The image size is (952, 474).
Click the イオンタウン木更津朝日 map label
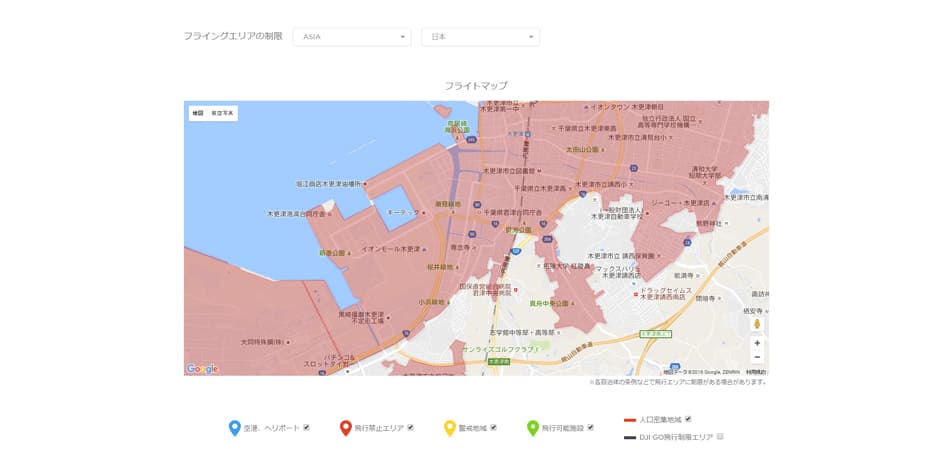pos(627,107)
